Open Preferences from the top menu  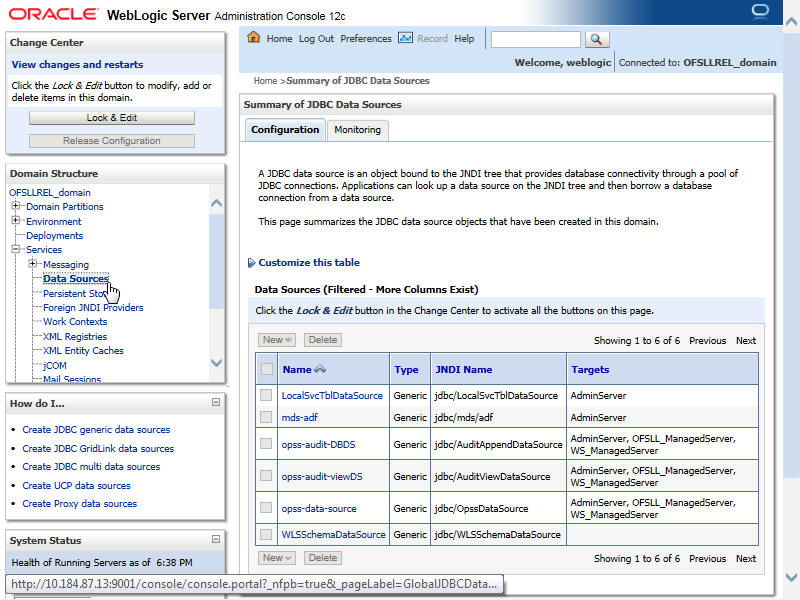click(x=366, y=39)
